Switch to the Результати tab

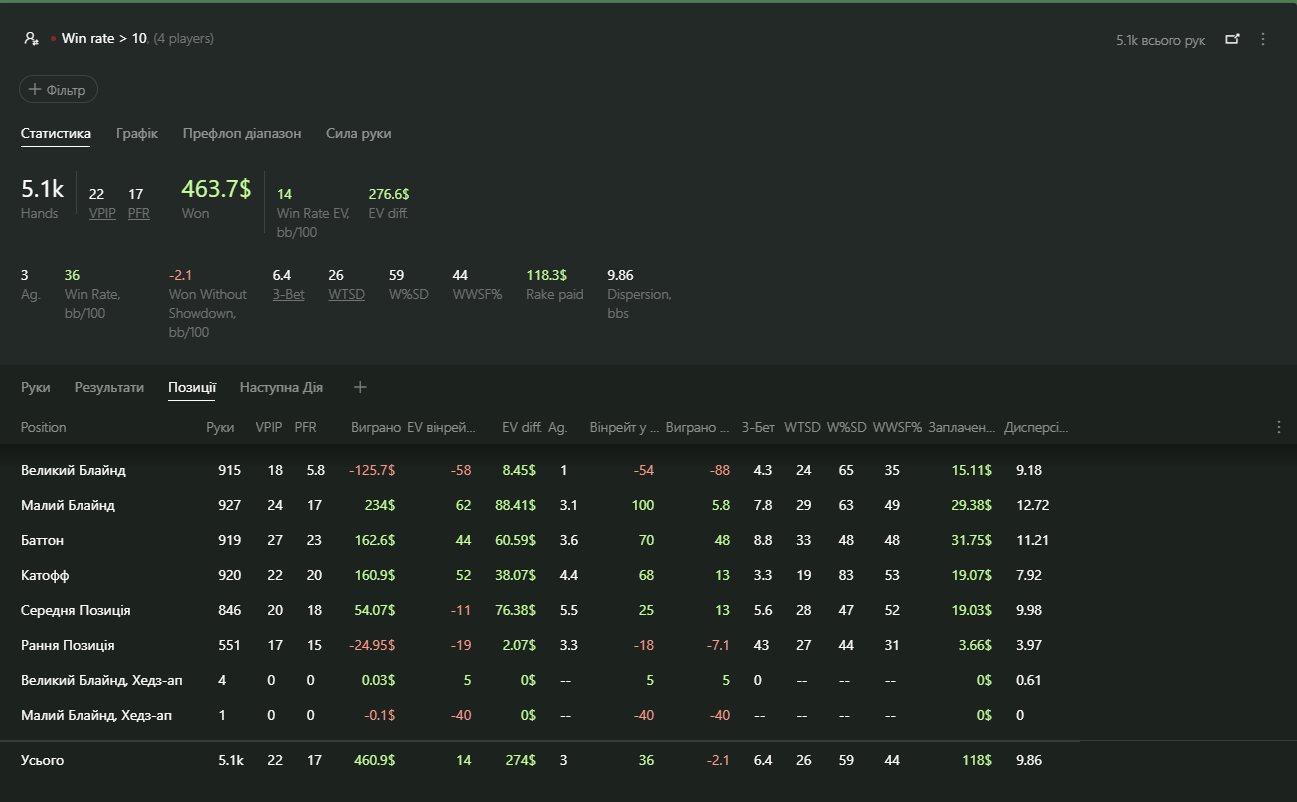pos(109,387)
